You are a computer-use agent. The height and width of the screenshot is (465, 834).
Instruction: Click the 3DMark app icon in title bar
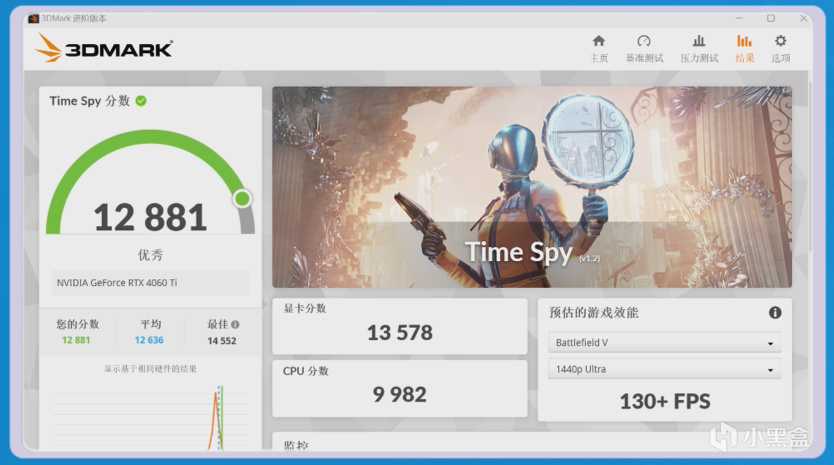pos(34,19)
